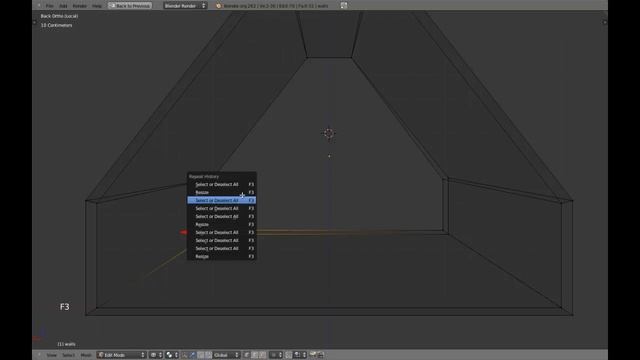640x360 pixels.
Task: Open the Select menu in 3D viewport header
Action: click(x=69, y=355)
